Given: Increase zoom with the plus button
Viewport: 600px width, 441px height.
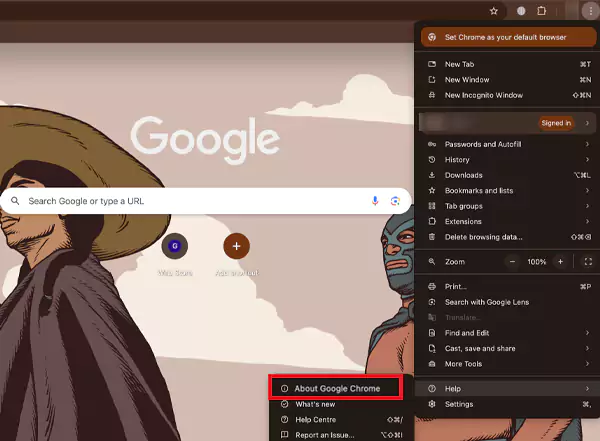Looking at the screenshot, I should 561,261.
